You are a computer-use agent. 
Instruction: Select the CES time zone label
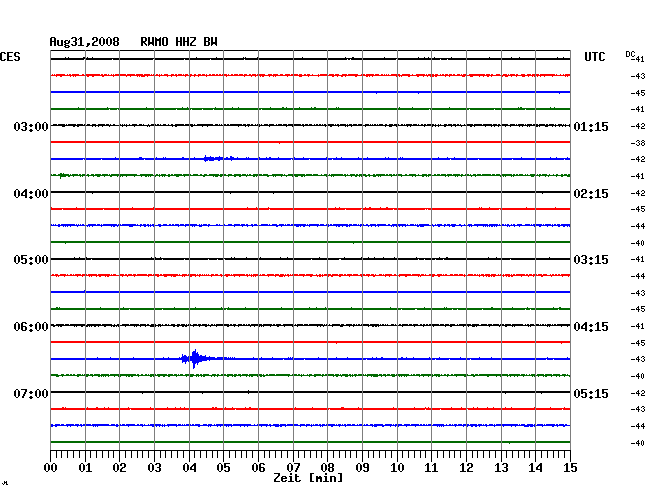10,57
